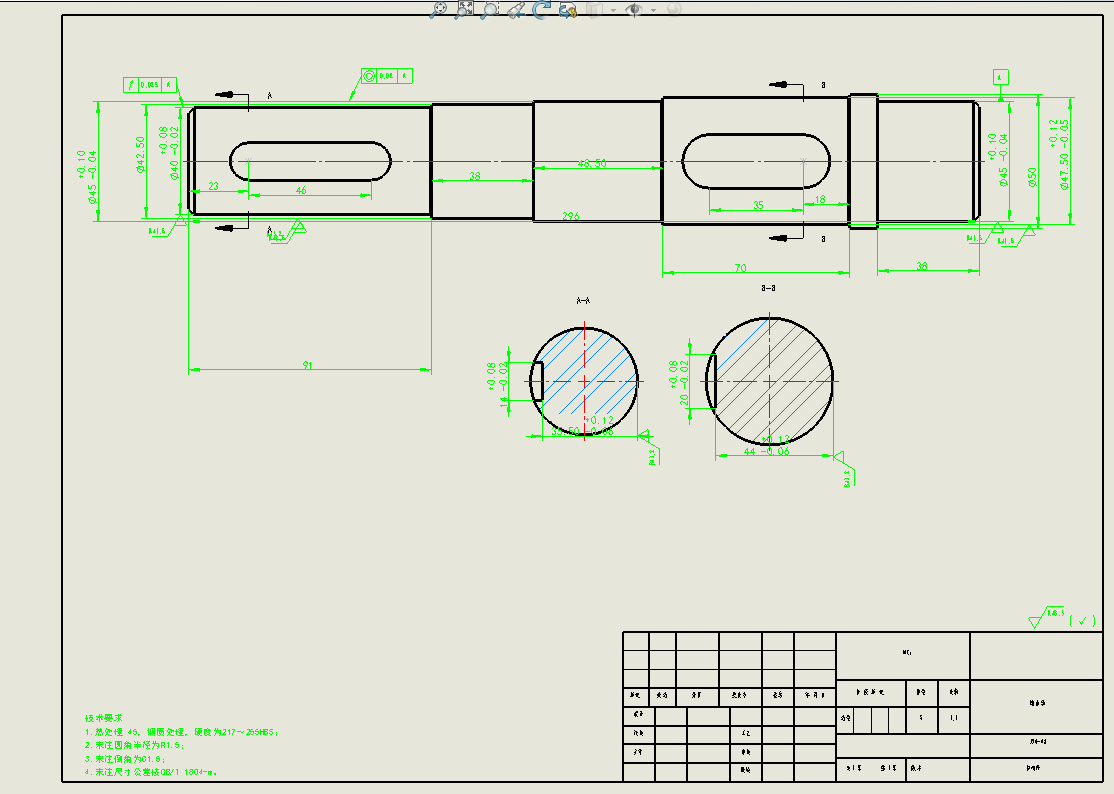Select the Ø50 diameter dimension
1114x794 pixels.
coord(1033,177)
